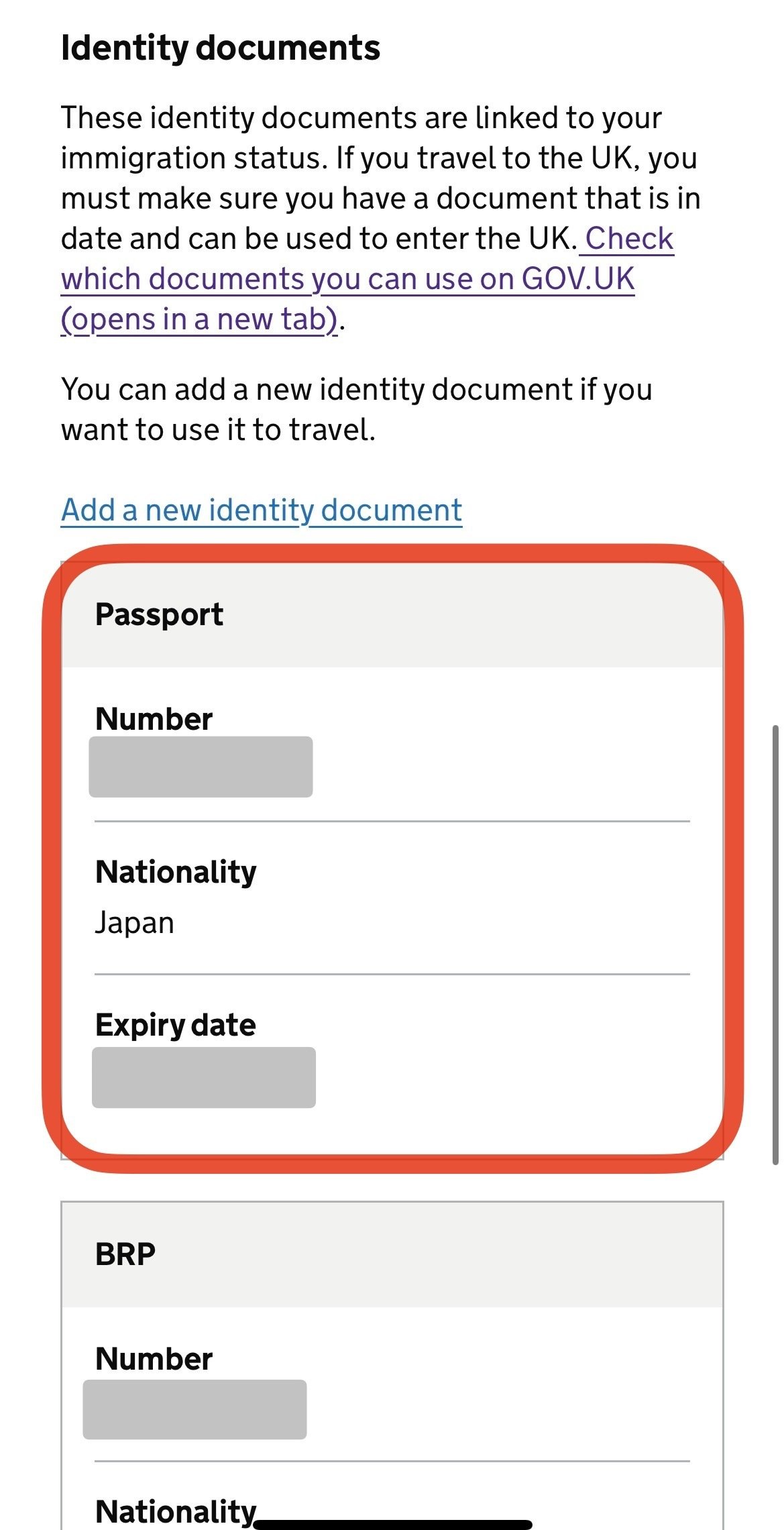The width and height of the screenshot is (784, 1530).
Task: Click the redacted expiry date value
Action: (x=204, y=1077)
